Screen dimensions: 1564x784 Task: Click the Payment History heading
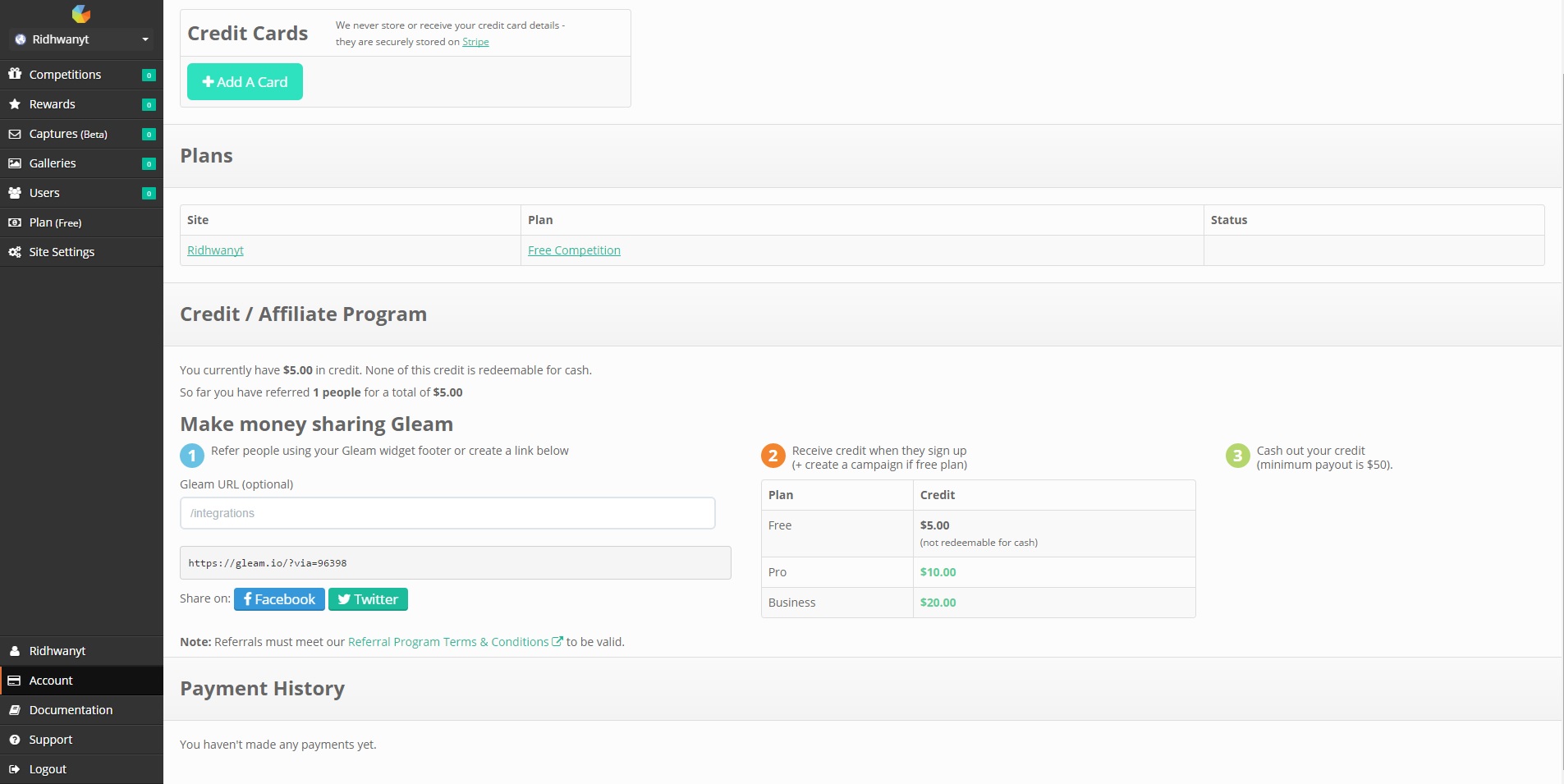pyautogui.click(x=263, y=689)
